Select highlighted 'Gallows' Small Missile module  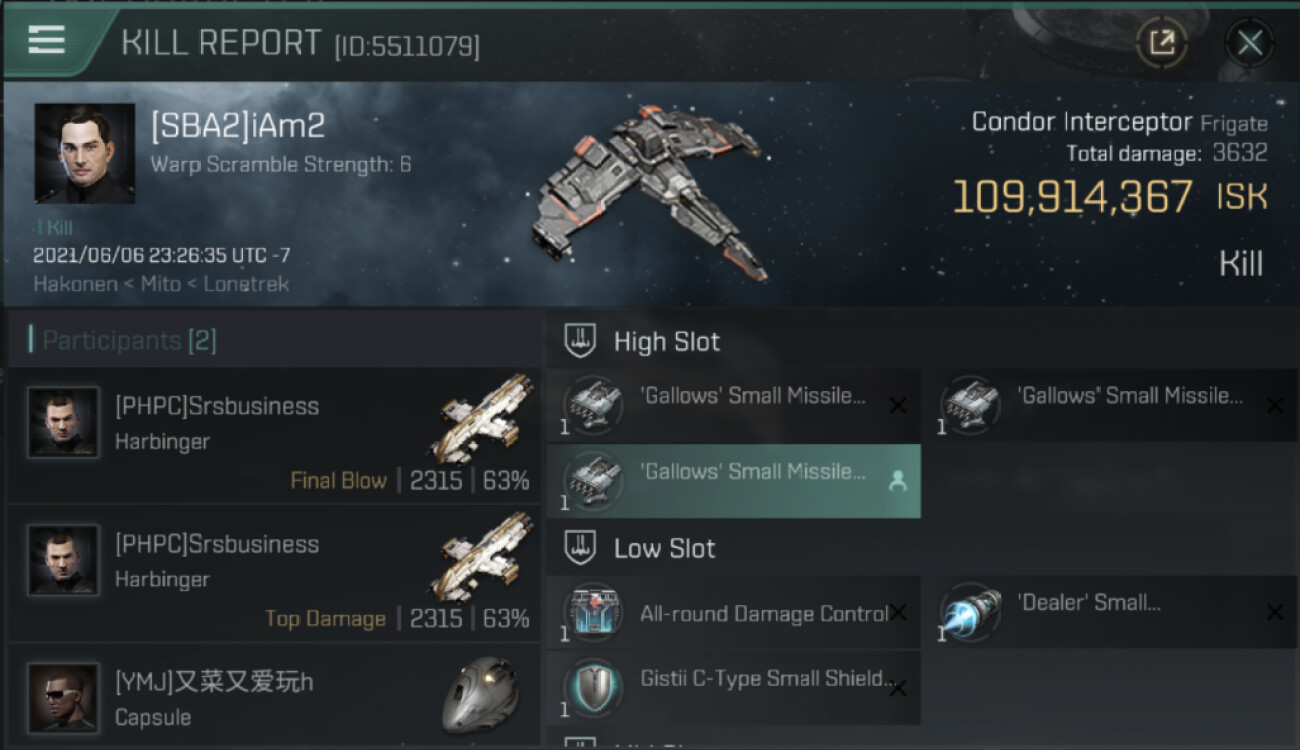[734, 481]
